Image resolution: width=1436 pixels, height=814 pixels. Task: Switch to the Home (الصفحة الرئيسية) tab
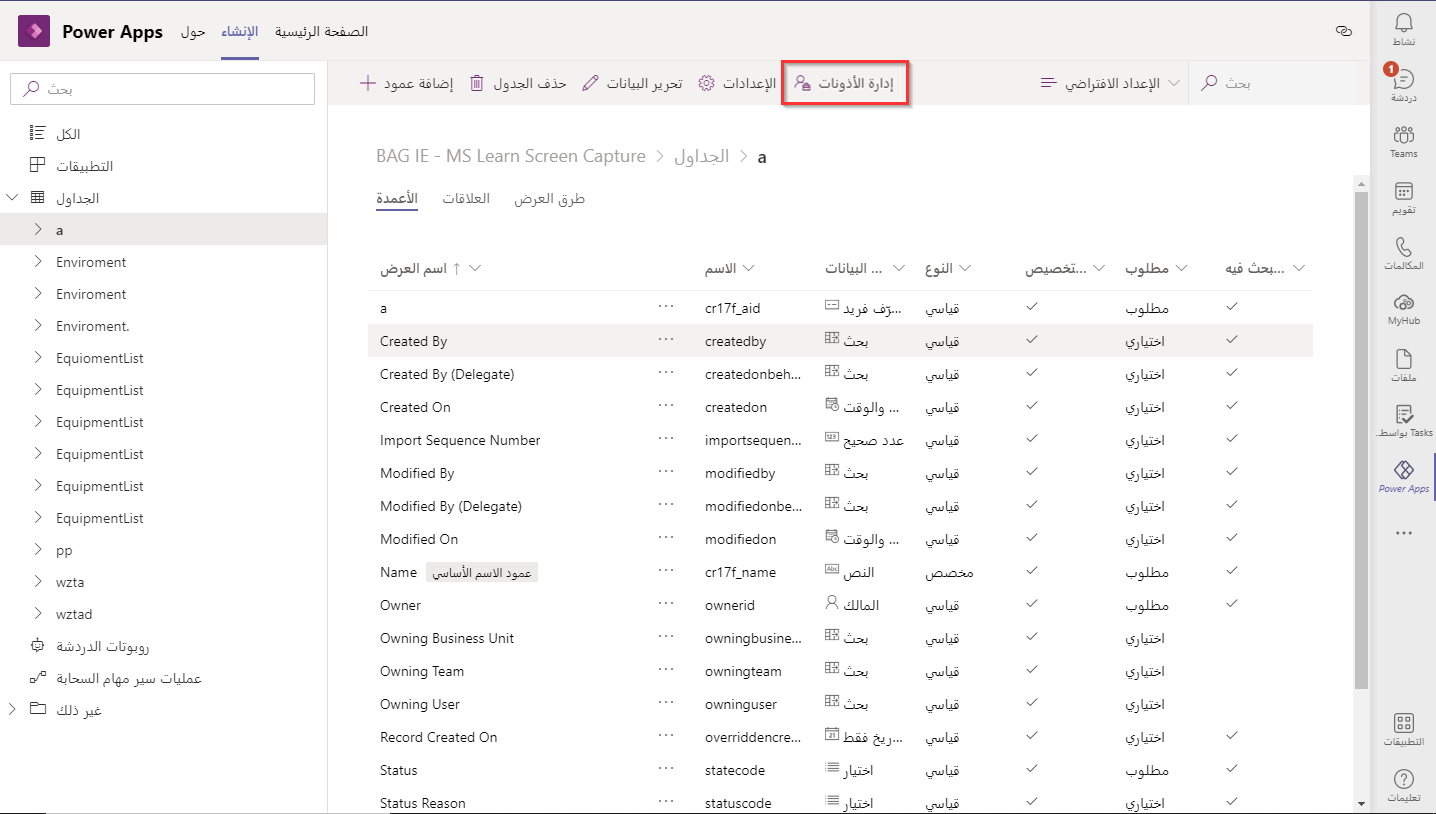[x=322, y=32]
